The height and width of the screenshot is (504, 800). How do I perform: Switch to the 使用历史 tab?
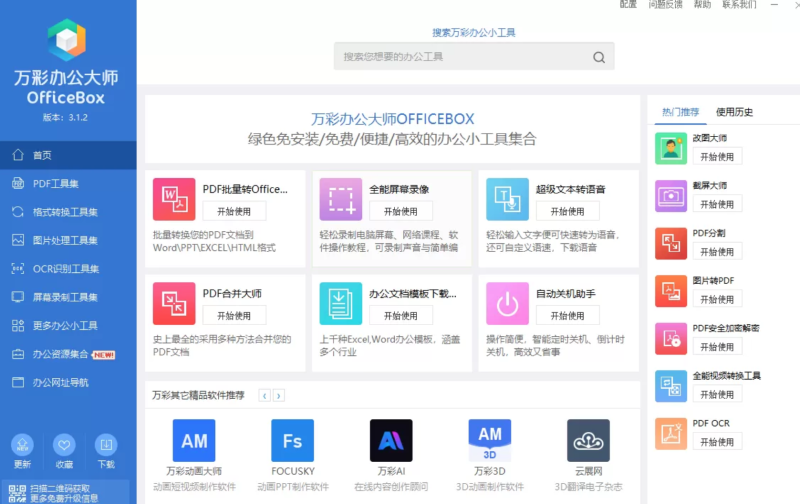pyautogui.click(x=734, y=112)
